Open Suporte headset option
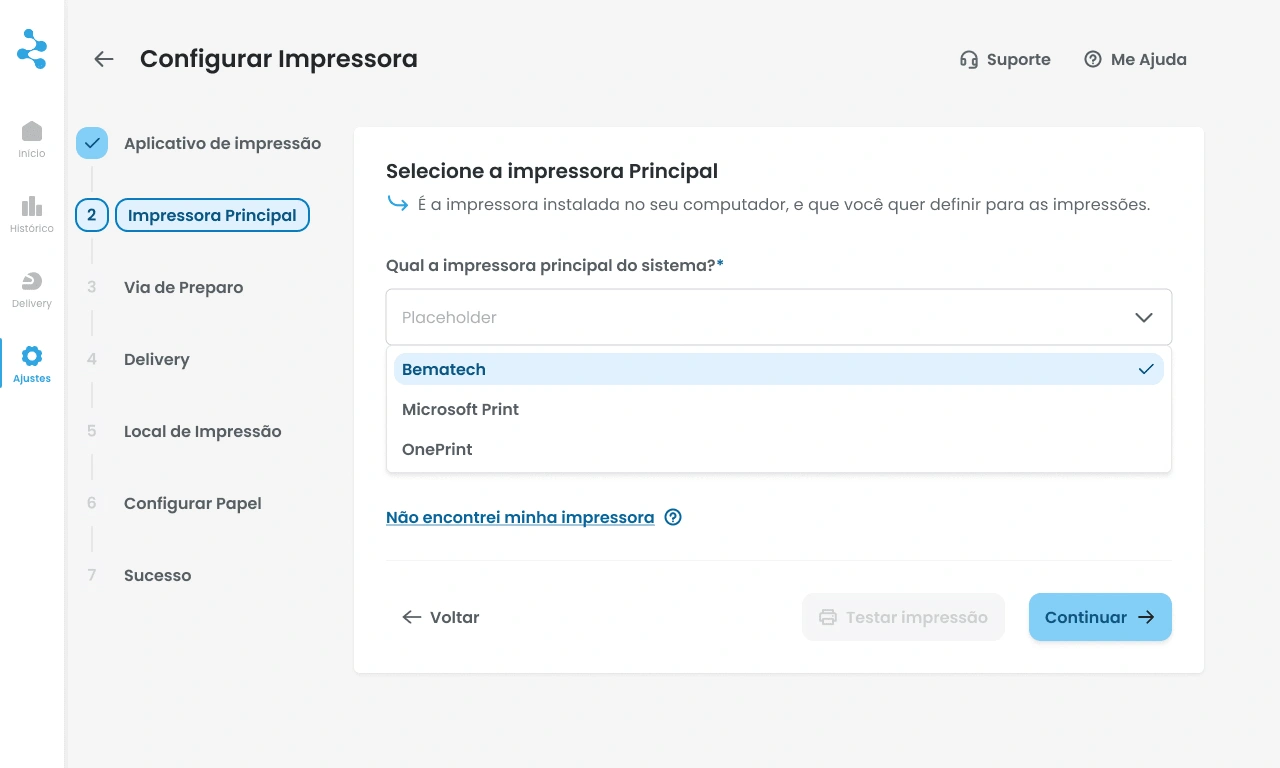The height and width of the screenshot is (768, 1280). point(1005,59)
